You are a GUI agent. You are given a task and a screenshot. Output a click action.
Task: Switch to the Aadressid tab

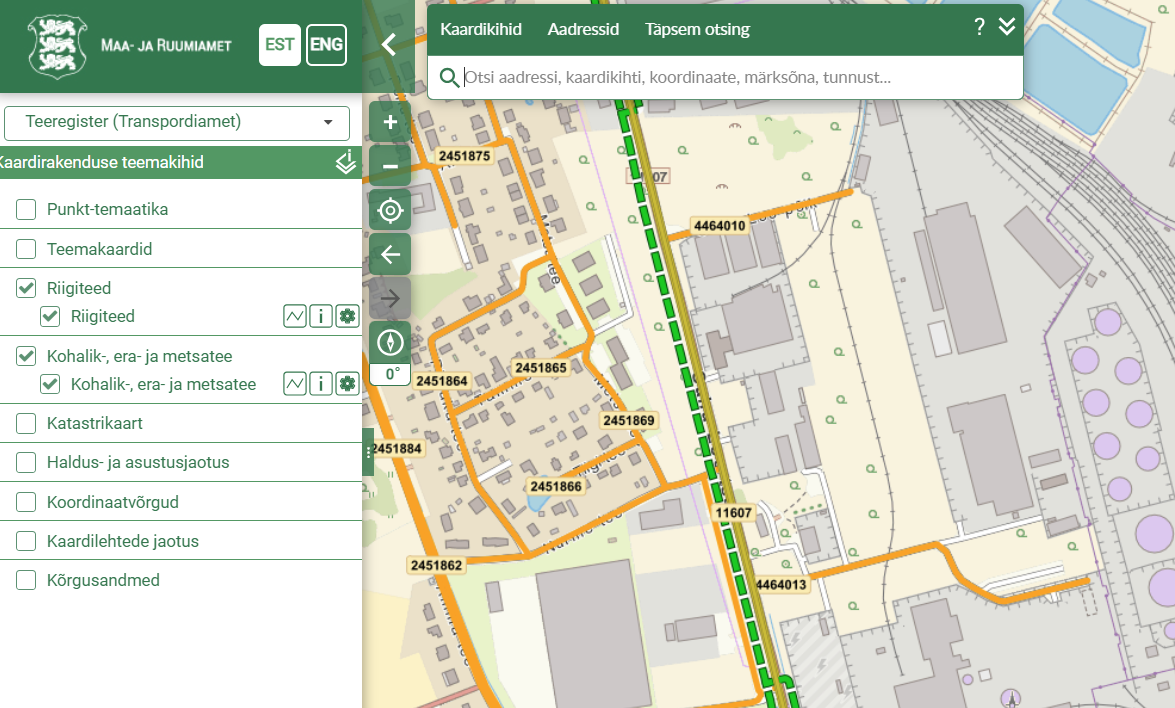583,29
